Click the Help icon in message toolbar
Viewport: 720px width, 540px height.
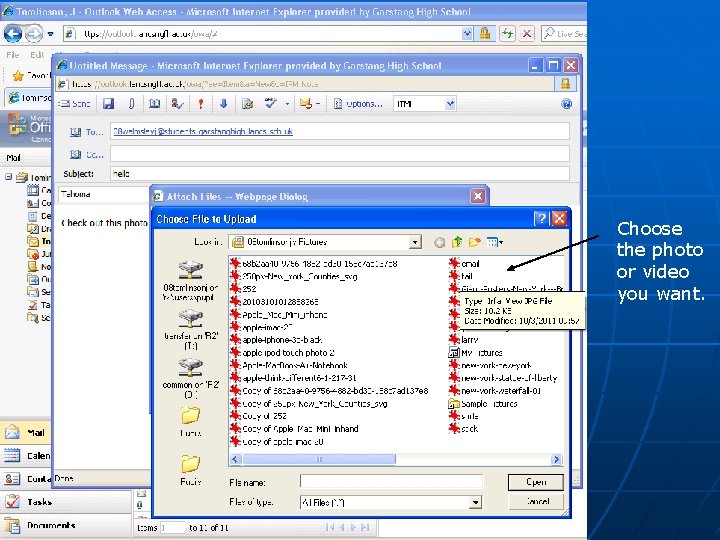point(567,104)
